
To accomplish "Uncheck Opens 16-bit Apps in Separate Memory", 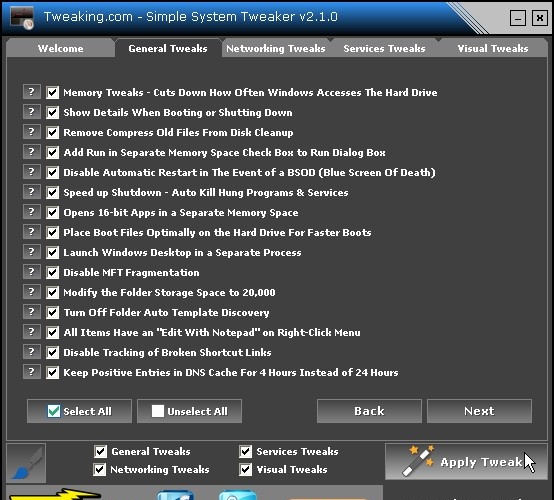I will [x=53, y=213].
